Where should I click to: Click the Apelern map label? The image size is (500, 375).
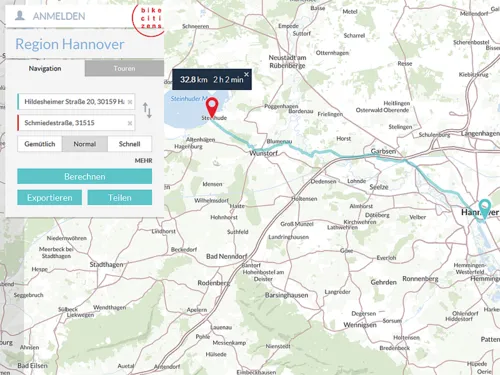tap(197, 310)
